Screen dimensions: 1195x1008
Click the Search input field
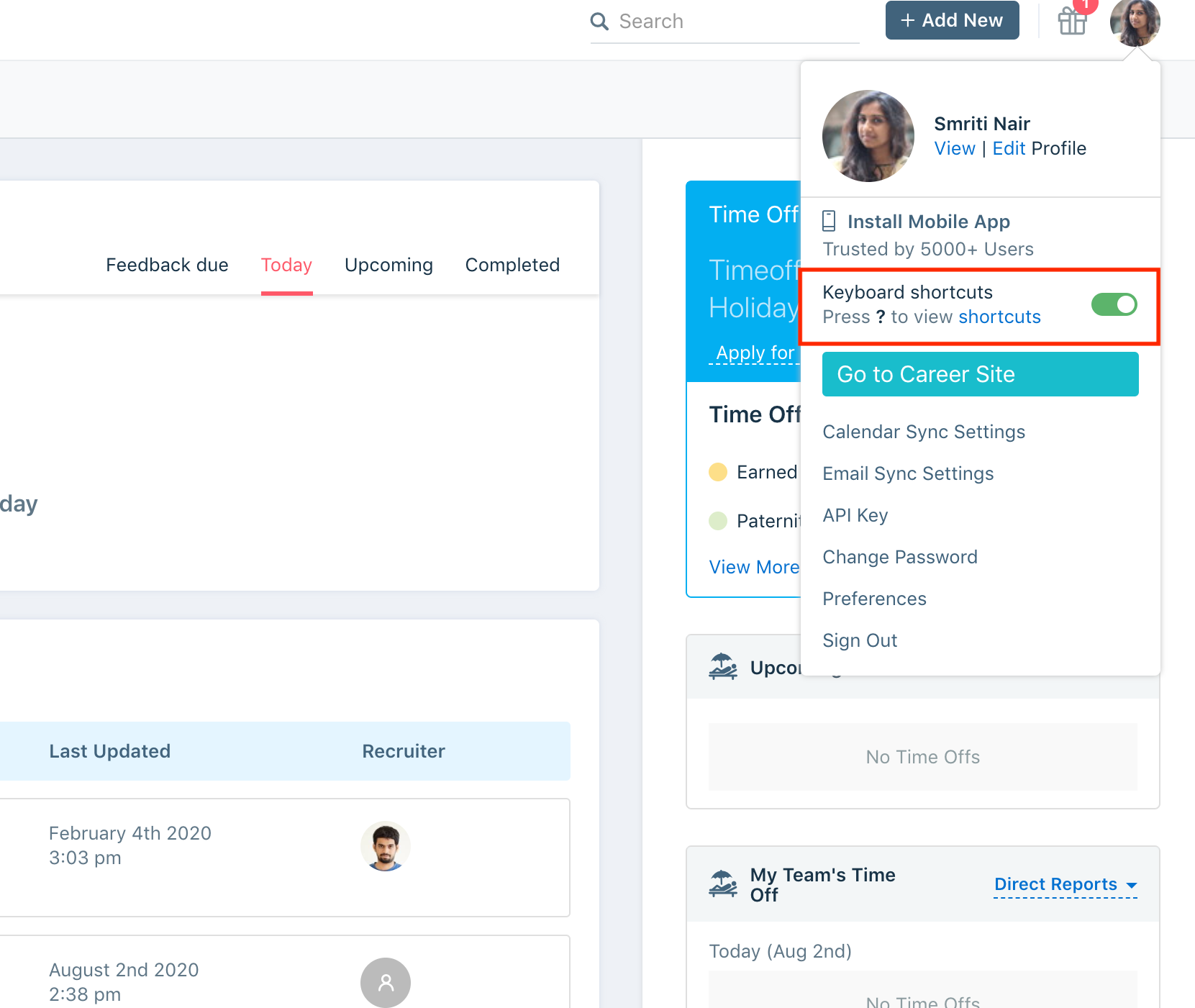(725, 22)
